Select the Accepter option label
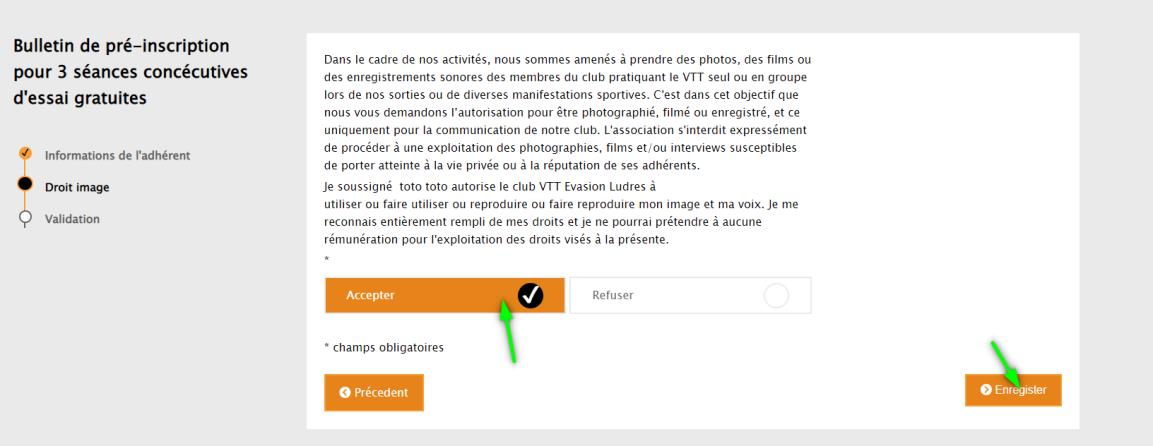This screenshot has height=446, width=1153. [371, 295]
